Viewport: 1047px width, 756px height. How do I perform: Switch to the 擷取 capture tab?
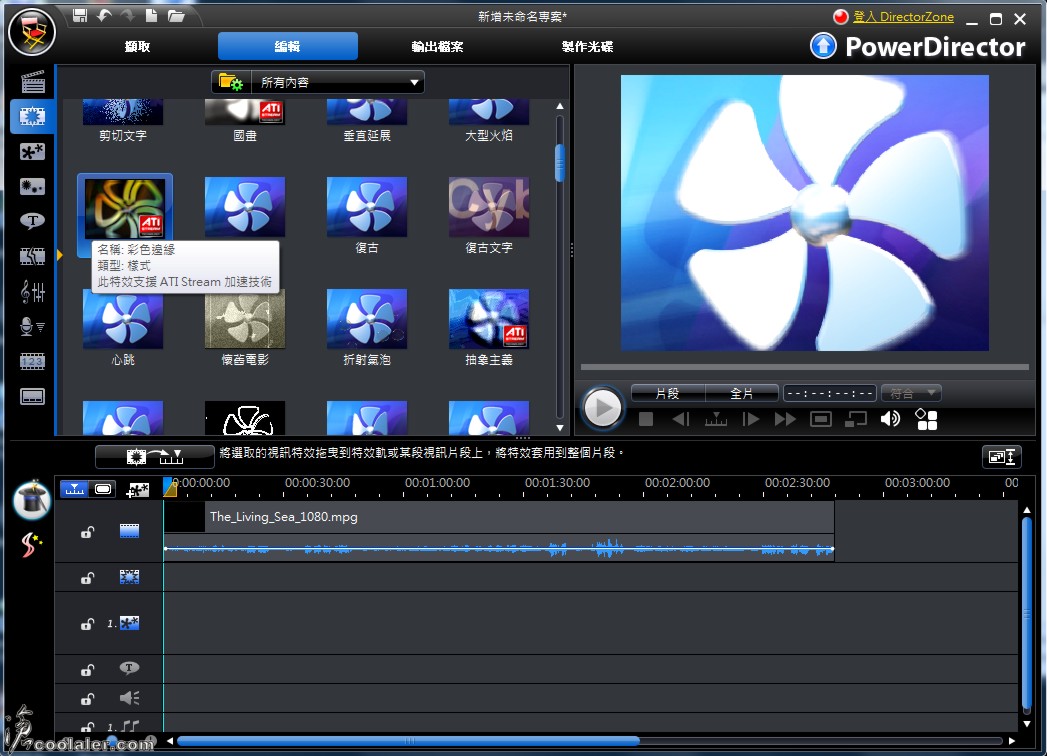click(x=138, y=46)
